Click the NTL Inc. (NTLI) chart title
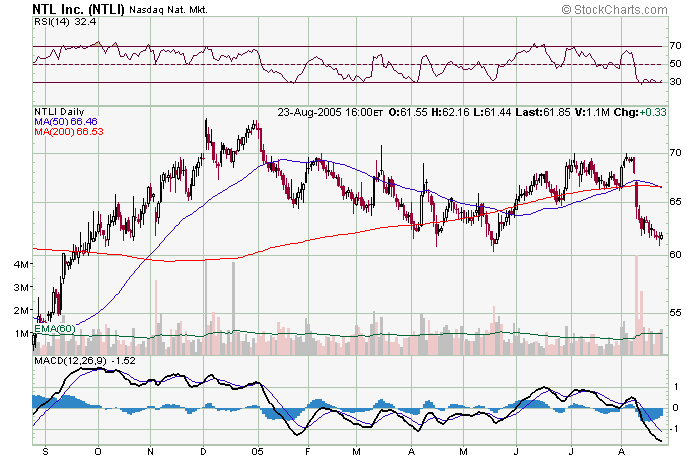The image size is (700, 462). (x=79, y=8)
